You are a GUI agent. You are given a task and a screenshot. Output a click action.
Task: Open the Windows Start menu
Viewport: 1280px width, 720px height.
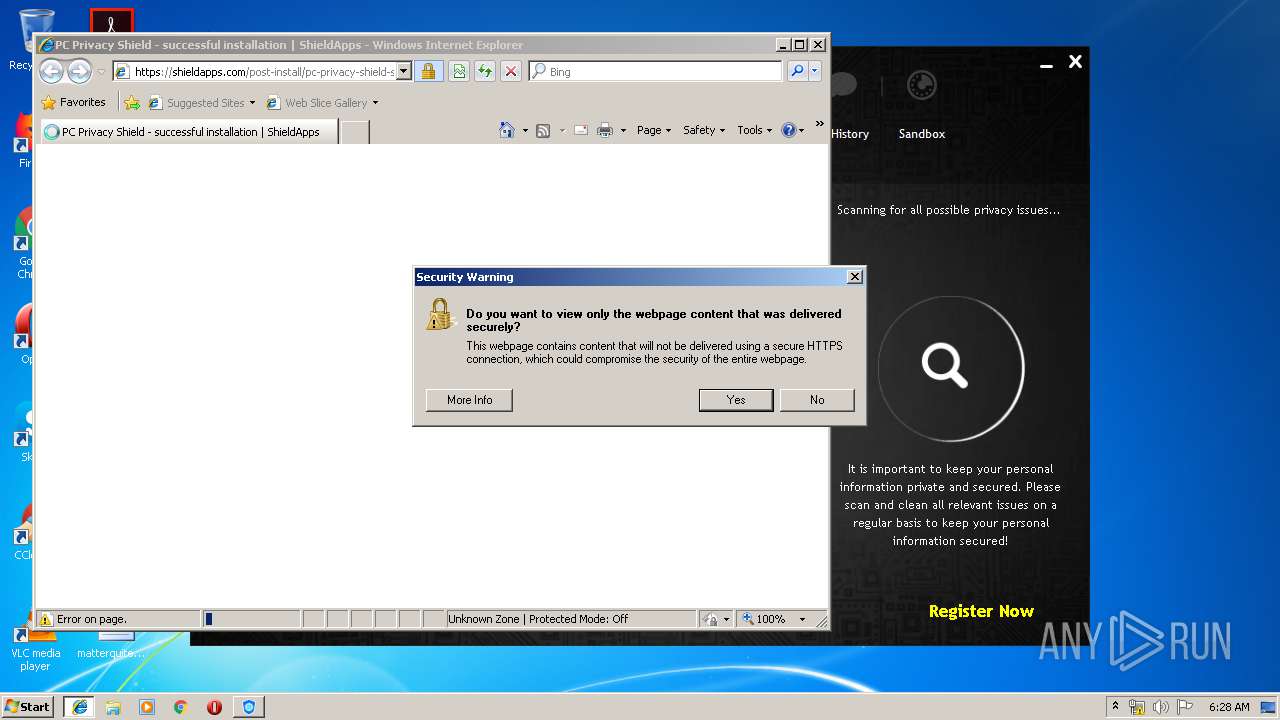(x=28, y=706)
